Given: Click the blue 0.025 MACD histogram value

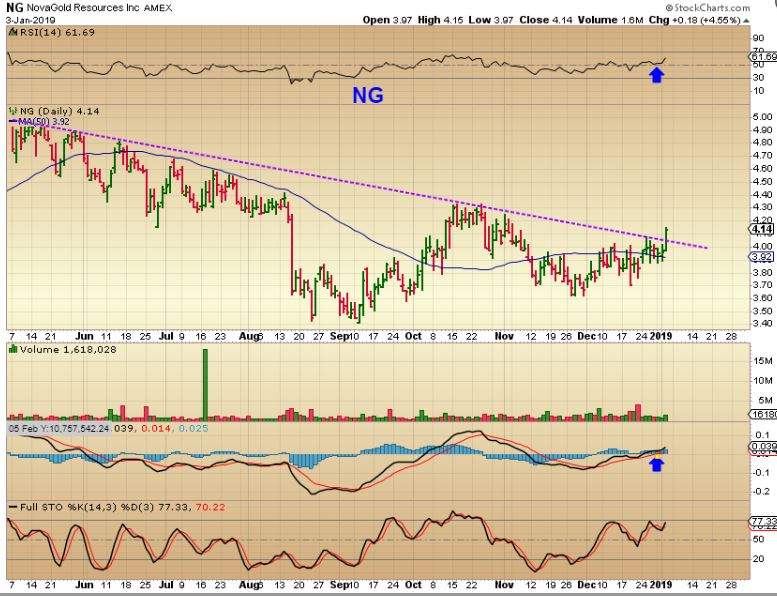Looking at the screenshot, I should (193, 428).
